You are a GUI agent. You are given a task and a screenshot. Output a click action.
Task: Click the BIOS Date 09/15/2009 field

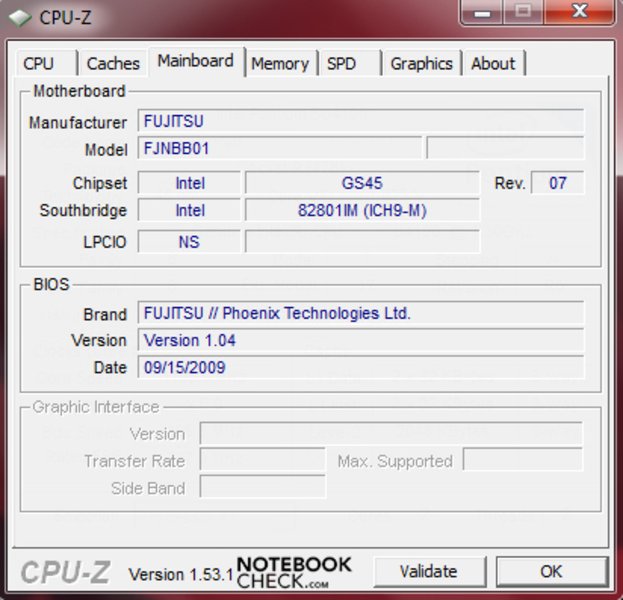[x=361, y=367]
